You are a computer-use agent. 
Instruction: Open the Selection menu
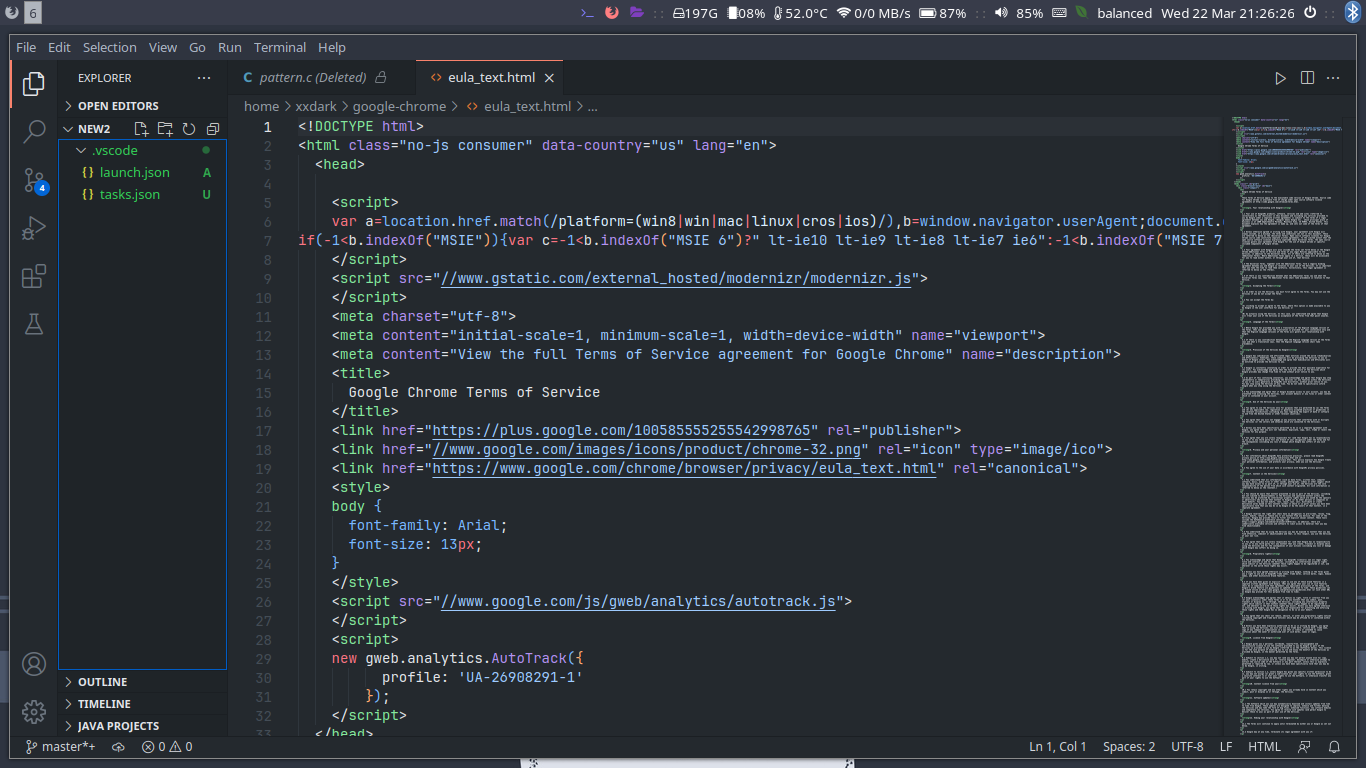(109, 47)
